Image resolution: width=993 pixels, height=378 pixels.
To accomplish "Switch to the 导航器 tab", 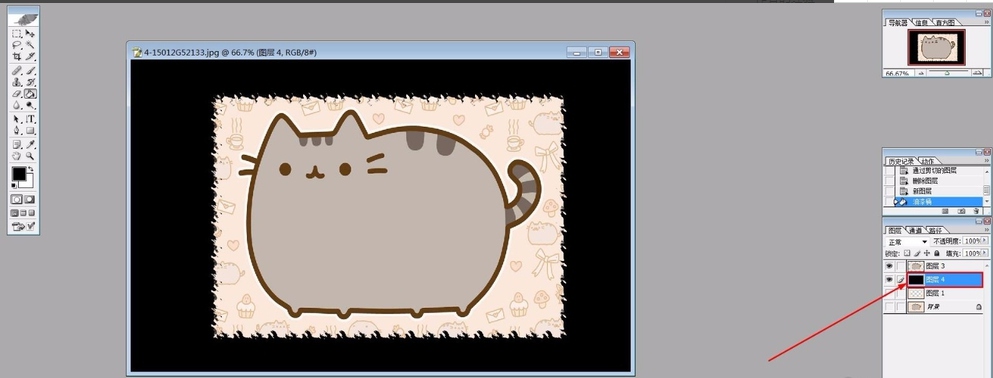I will 897,23.
